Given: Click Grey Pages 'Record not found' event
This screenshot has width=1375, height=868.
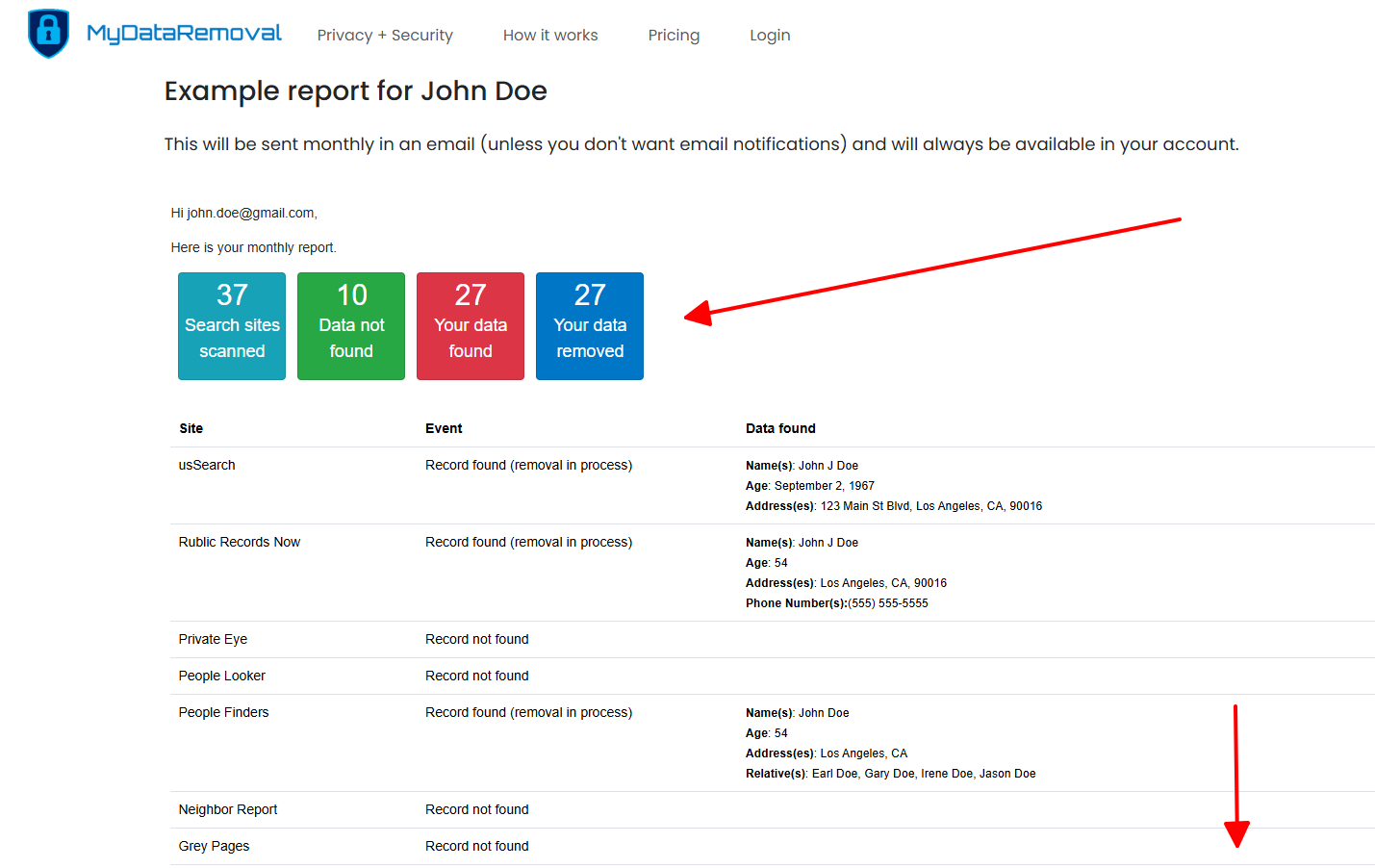Looking at the screenshot, I should (477, 847).
